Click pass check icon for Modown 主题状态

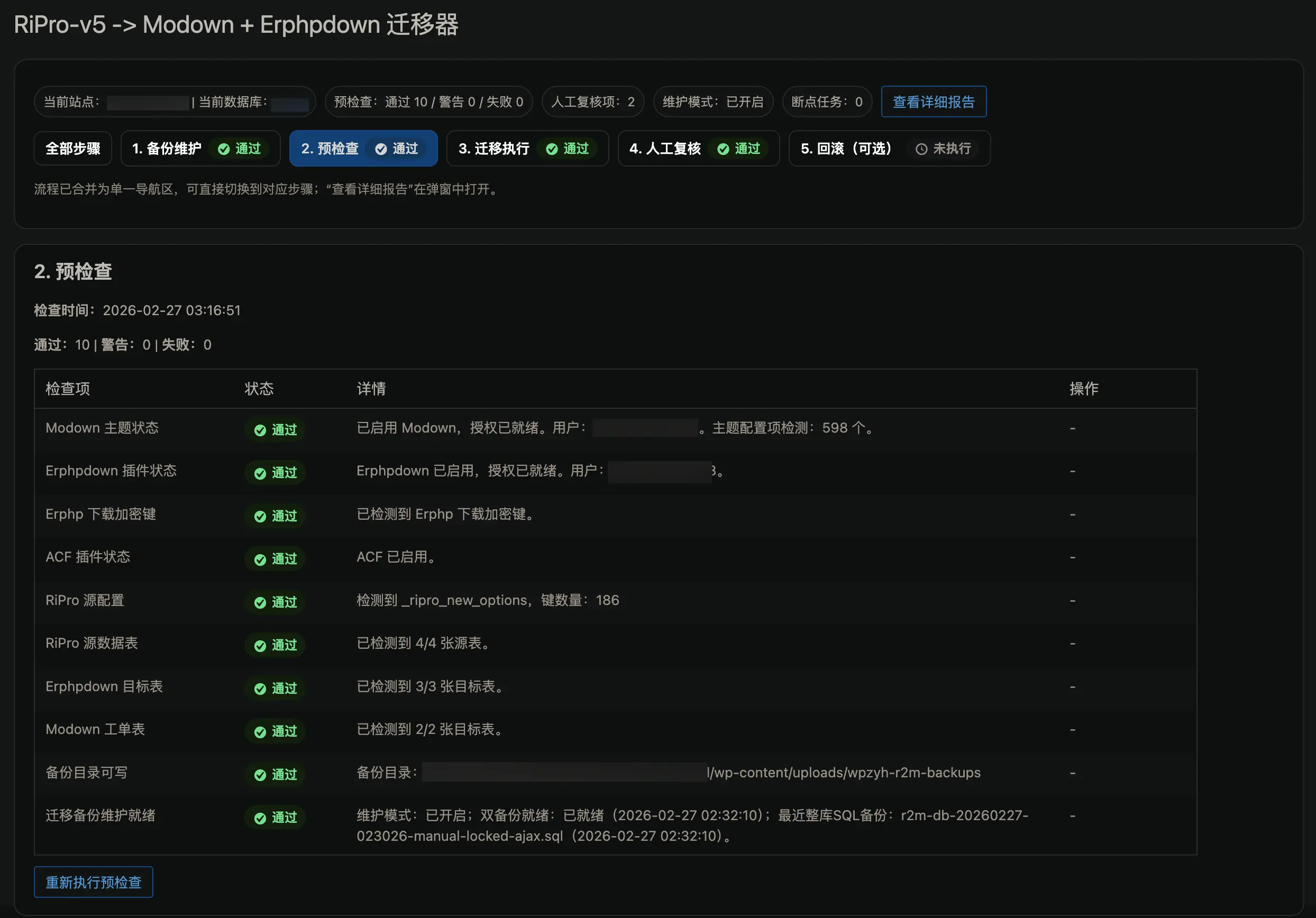tap(260, 430)
